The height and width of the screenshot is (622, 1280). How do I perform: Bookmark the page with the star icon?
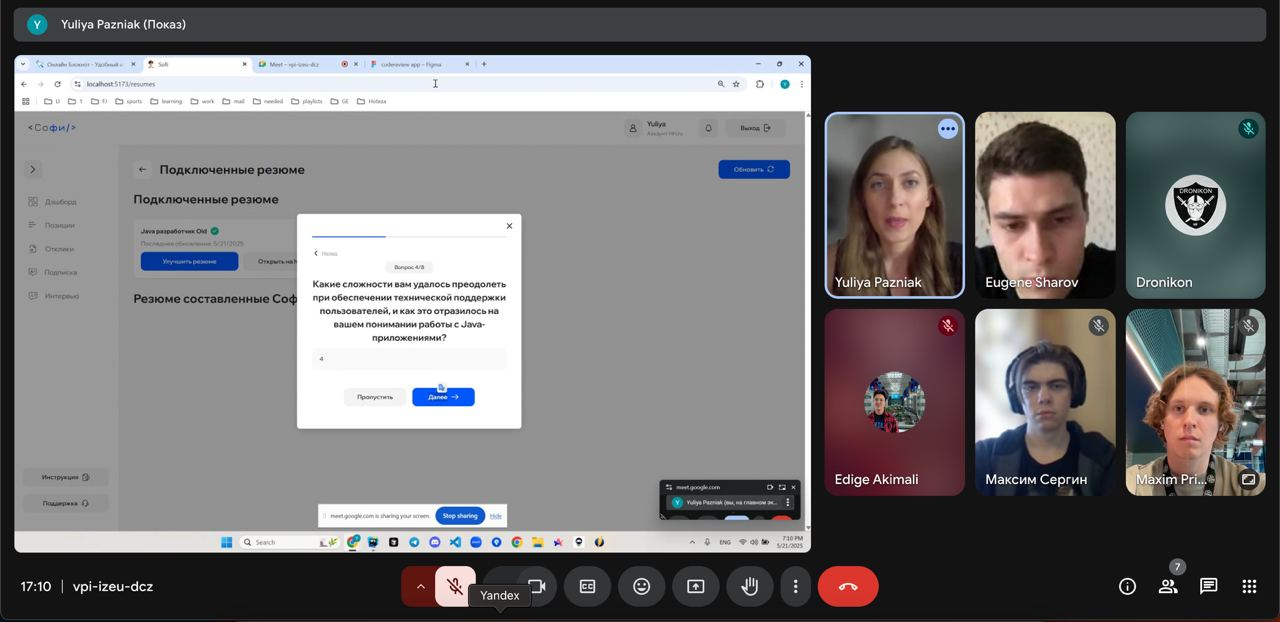pos(736,84)
